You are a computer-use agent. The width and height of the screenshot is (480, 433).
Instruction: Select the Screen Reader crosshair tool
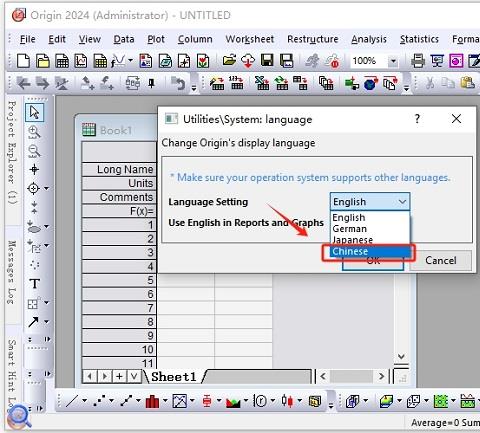click(x=34, y=169)
